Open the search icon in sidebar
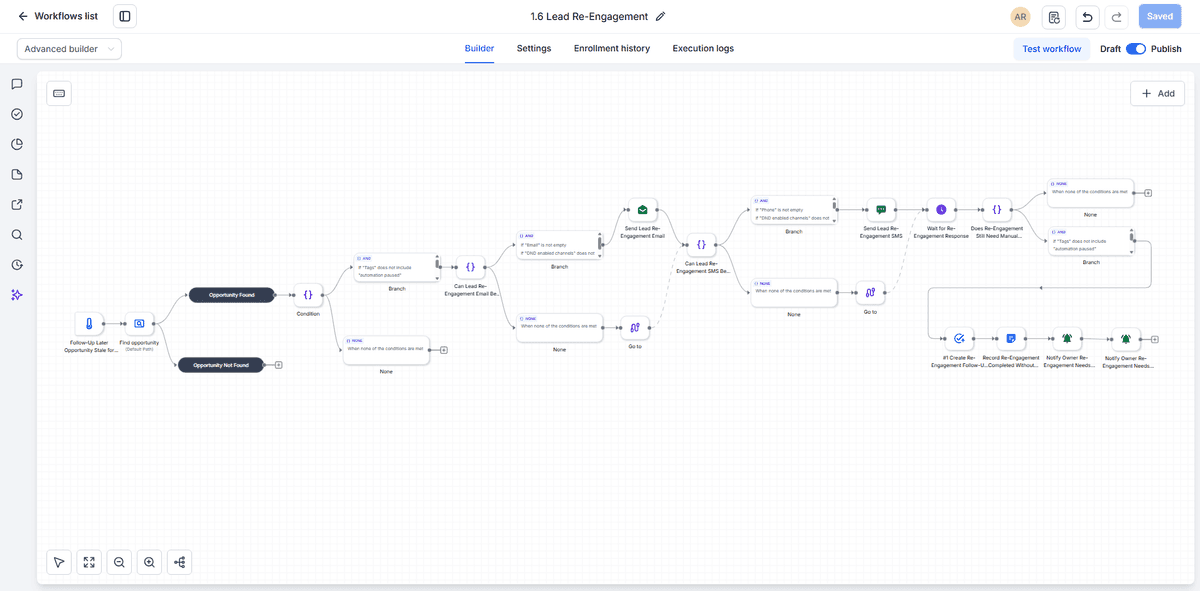This screenshot has height=591, width=1200. 17,235
